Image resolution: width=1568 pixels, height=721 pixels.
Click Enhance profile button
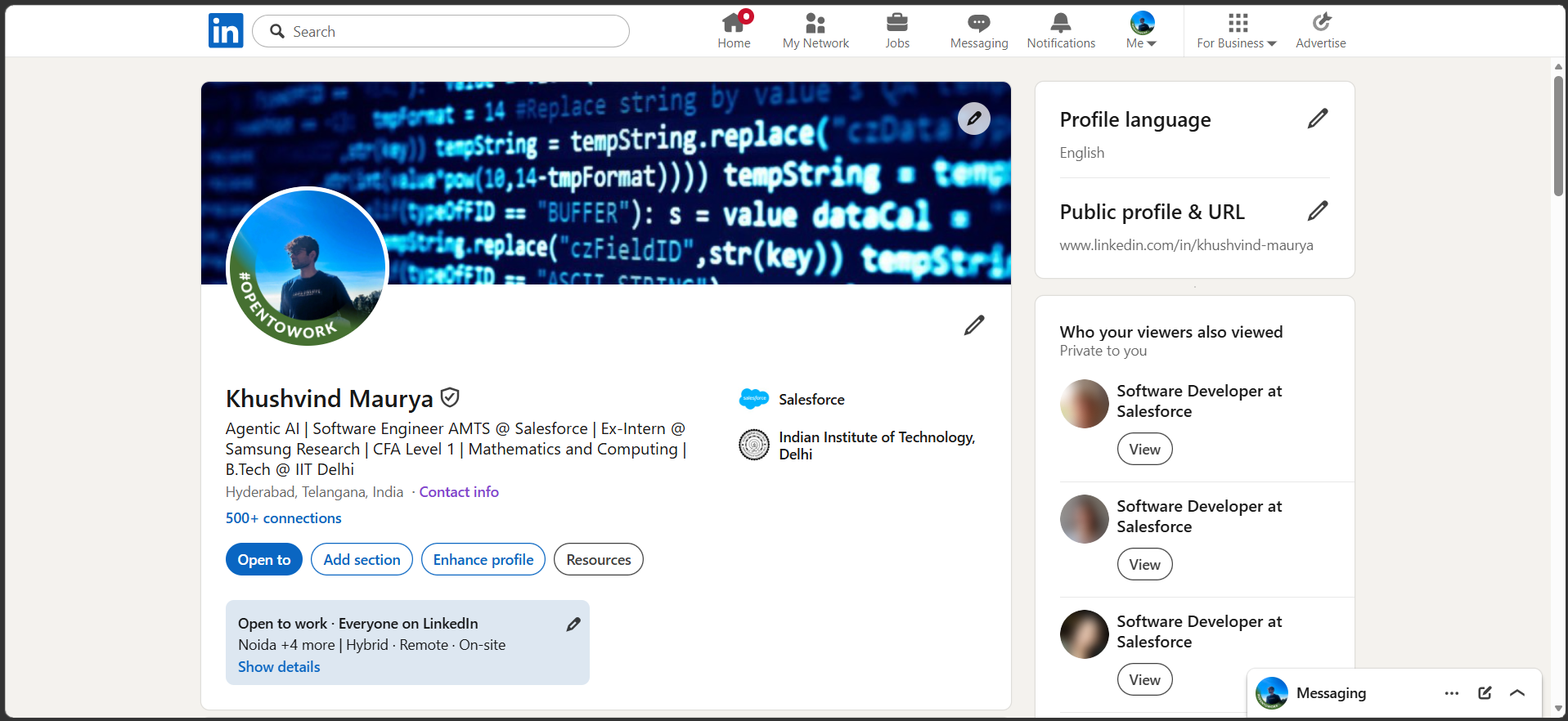tap(483, 559)
